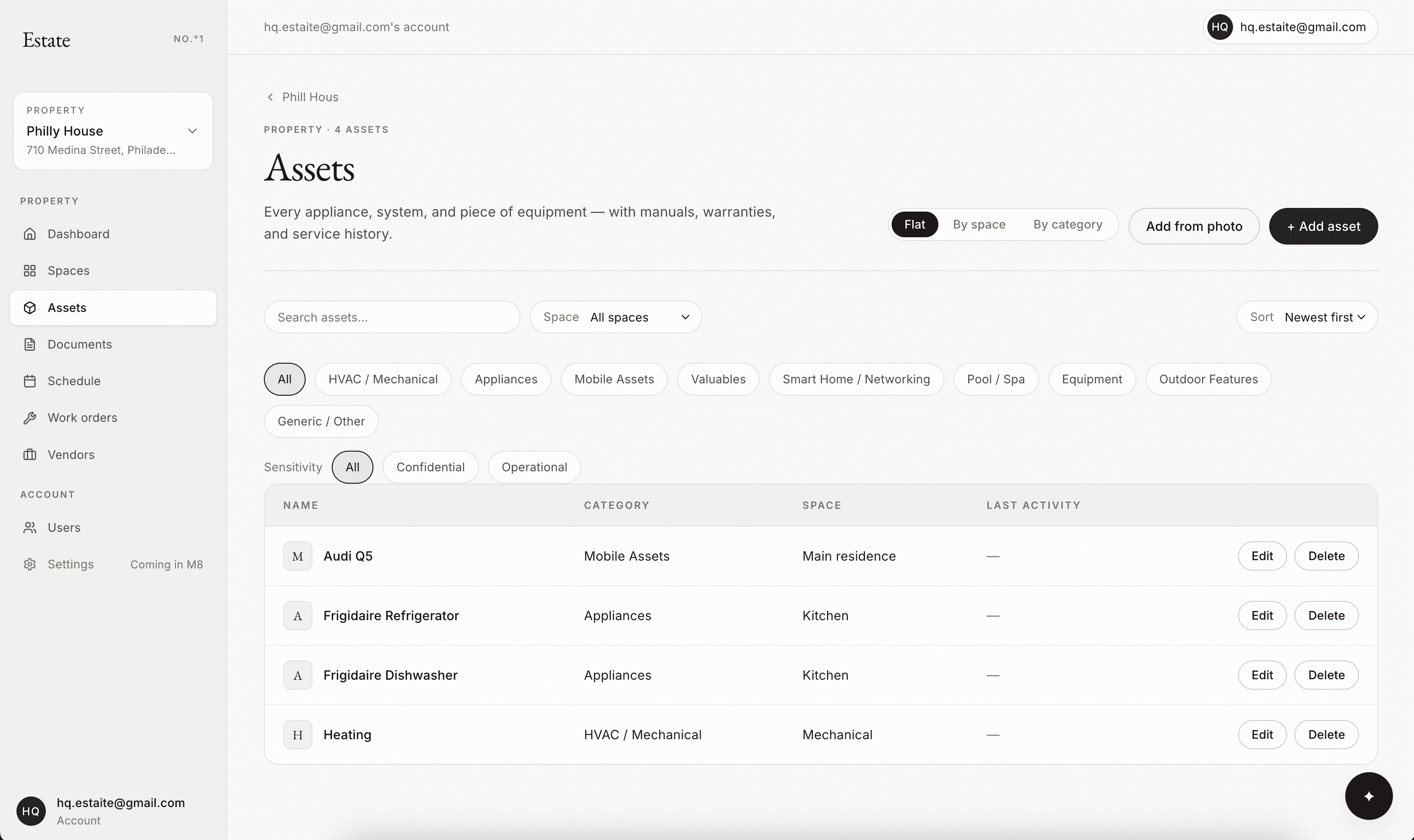The image size is (1414, 840).
Task: Click the Add from photo button
Action: pyautogui.click(x=1194, y=226)
